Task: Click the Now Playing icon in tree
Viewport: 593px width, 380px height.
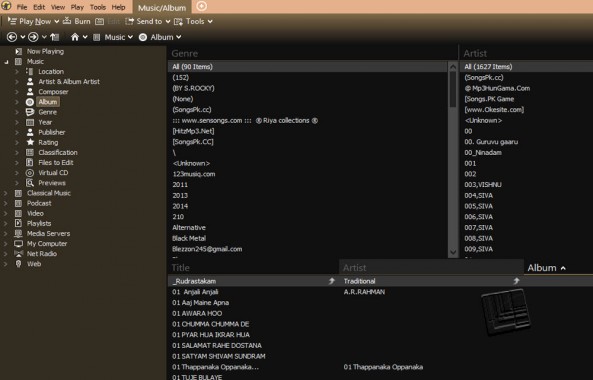Action: (18, 51)
